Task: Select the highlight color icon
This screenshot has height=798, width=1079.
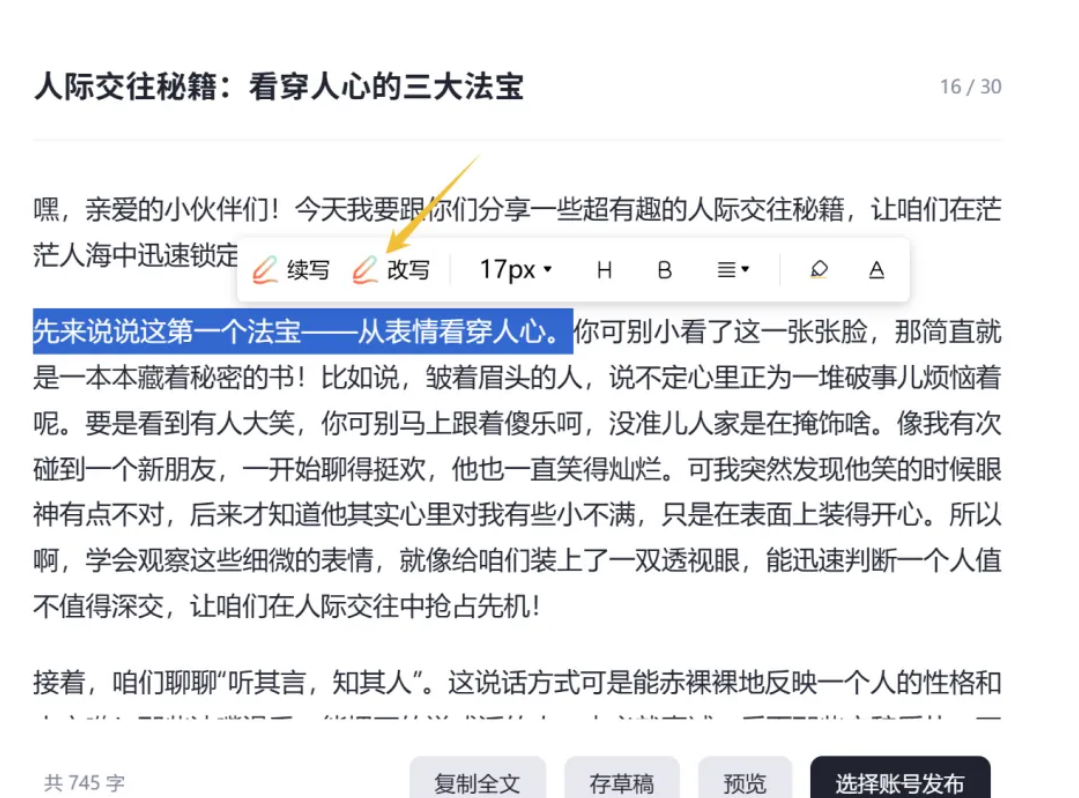Action: [x=819, y=270]
